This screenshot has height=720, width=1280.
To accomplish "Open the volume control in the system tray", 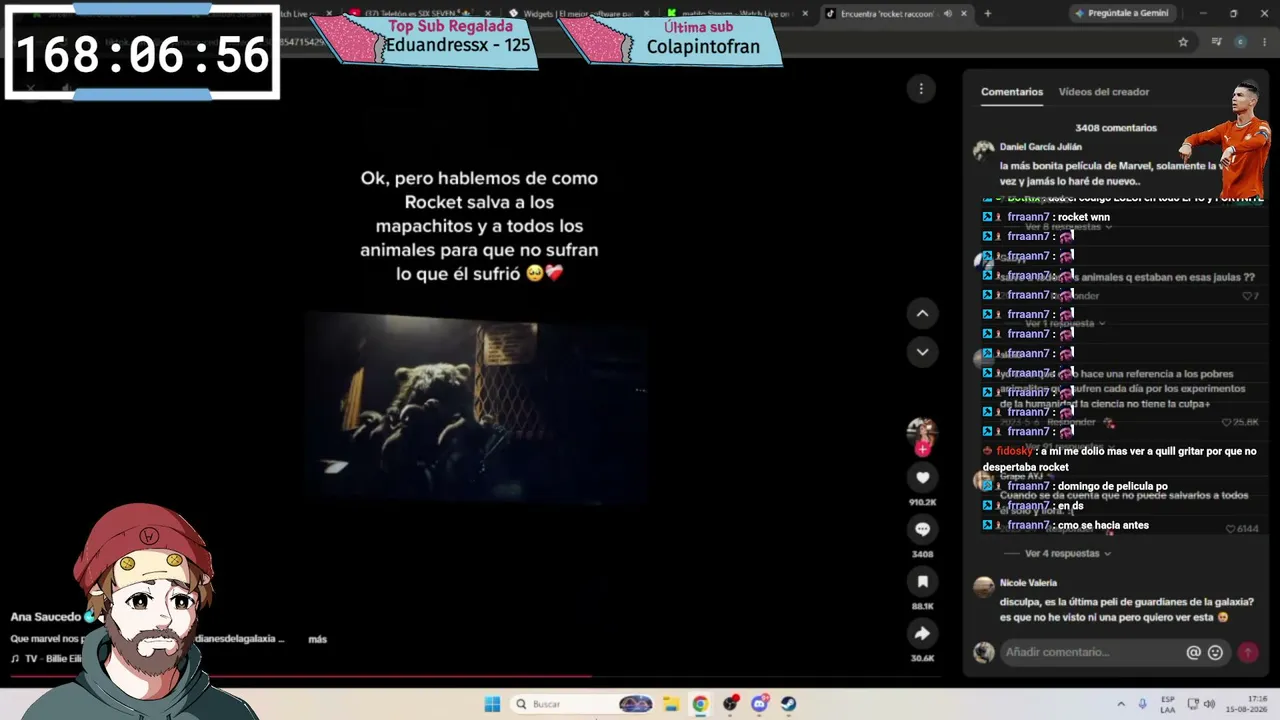I will (x=1209, y=704).
